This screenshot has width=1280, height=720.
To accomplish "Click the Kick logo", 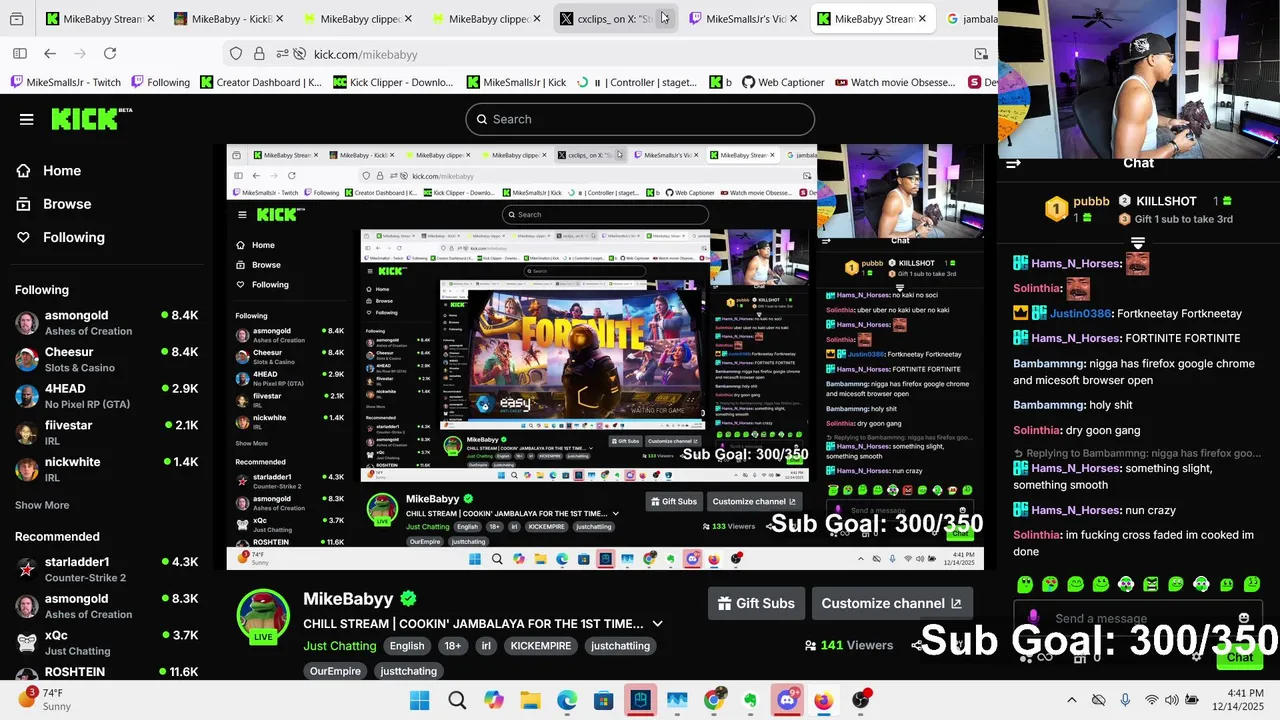I will click(x=91, y=119).
